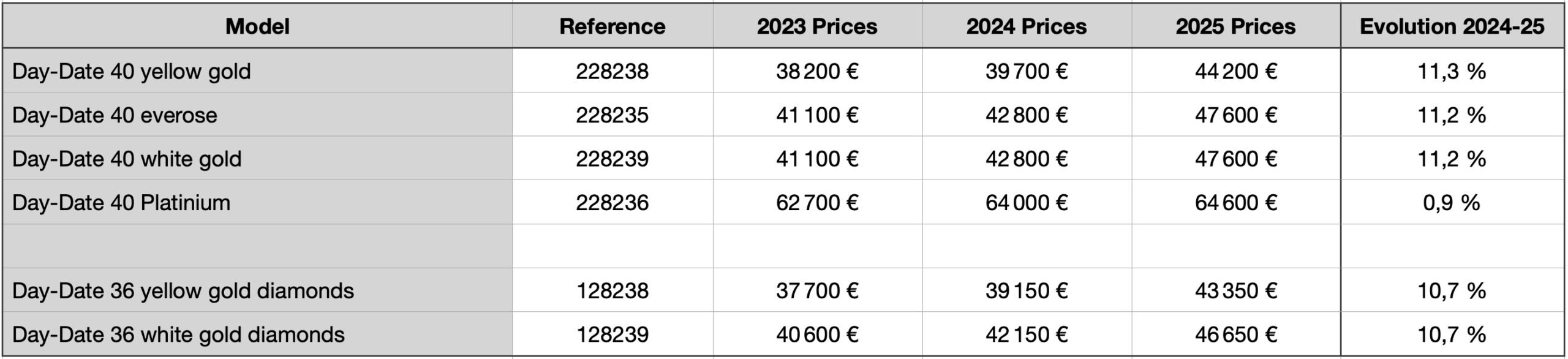Viewport: 1568px width, 359px height.
Task: Click the 39 150 € price cell
Action: pos(1027,290)
